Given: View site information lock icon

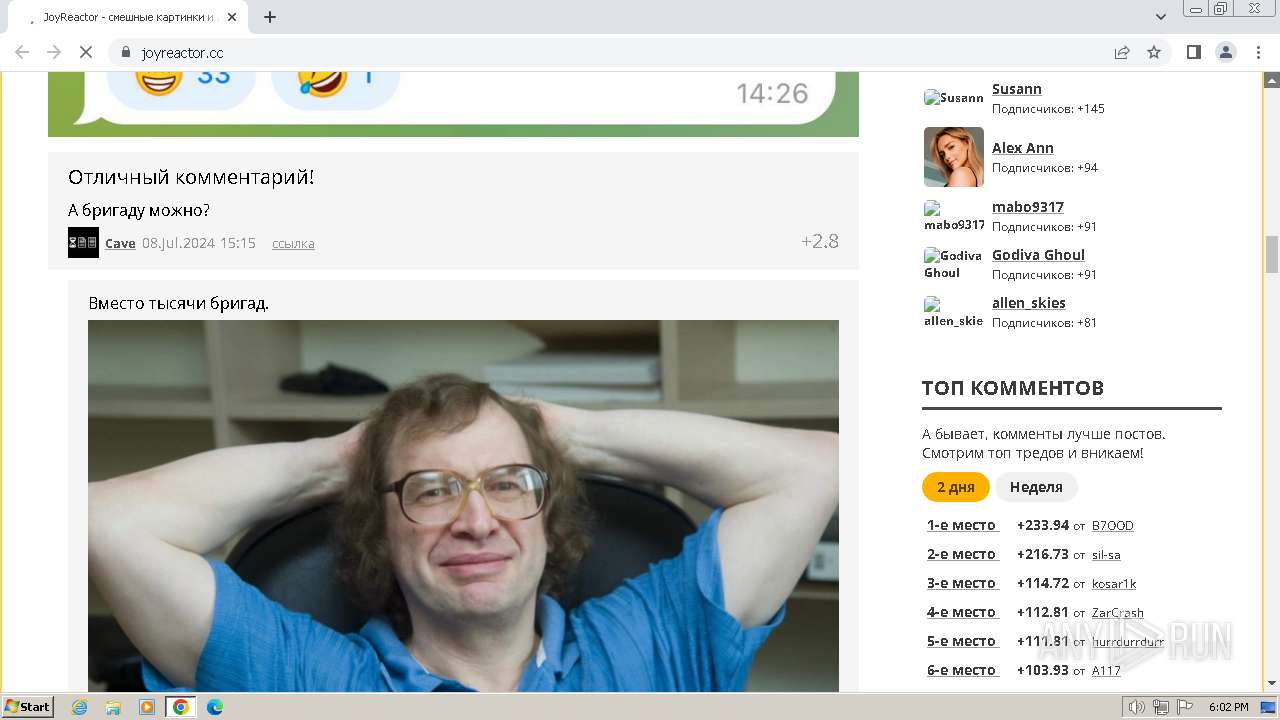Looking at the screenshot, I should click(x=126, y=52).
